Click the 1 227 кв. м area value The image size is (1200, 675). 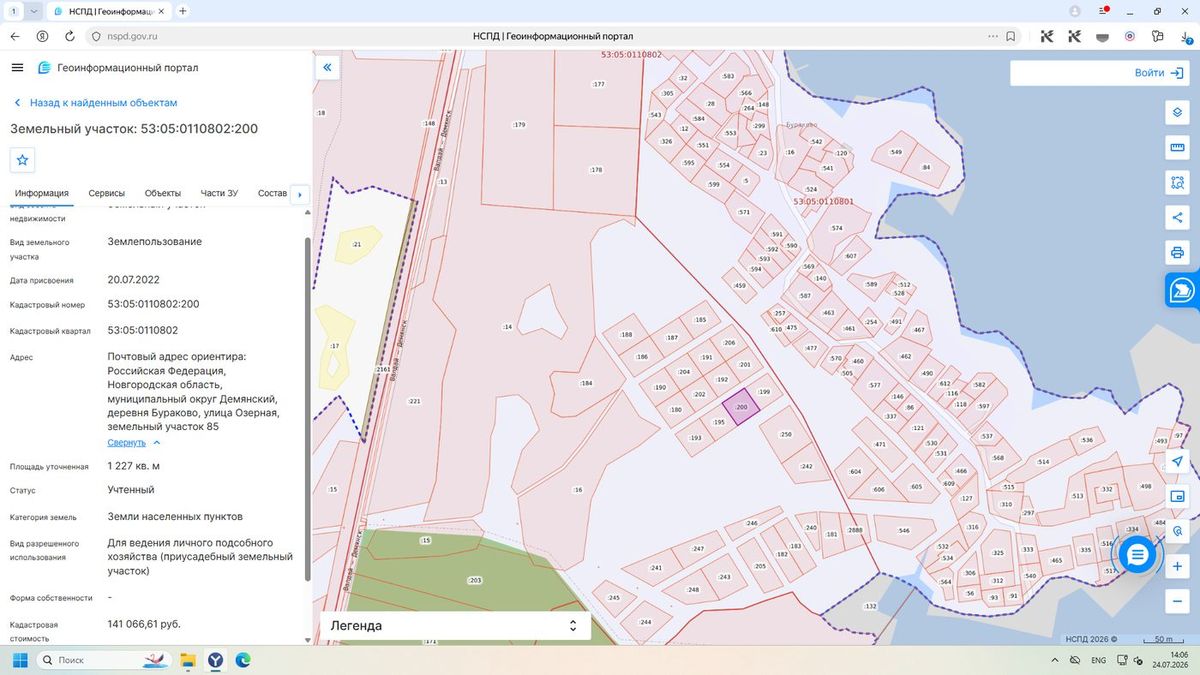pyautogui.click(x=134, y=466)
